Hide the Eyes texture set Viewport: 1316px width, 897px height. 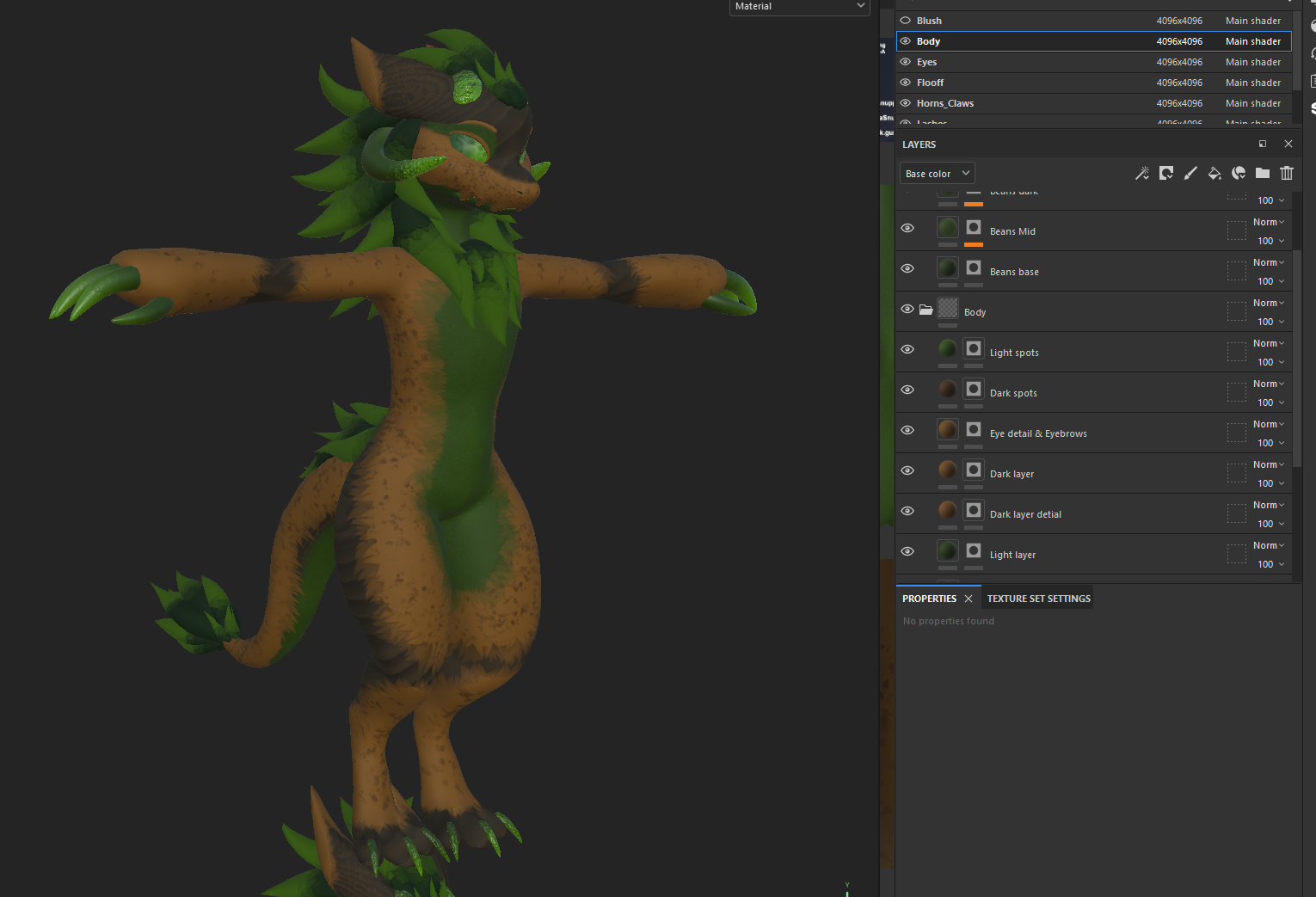coord(905,62)
